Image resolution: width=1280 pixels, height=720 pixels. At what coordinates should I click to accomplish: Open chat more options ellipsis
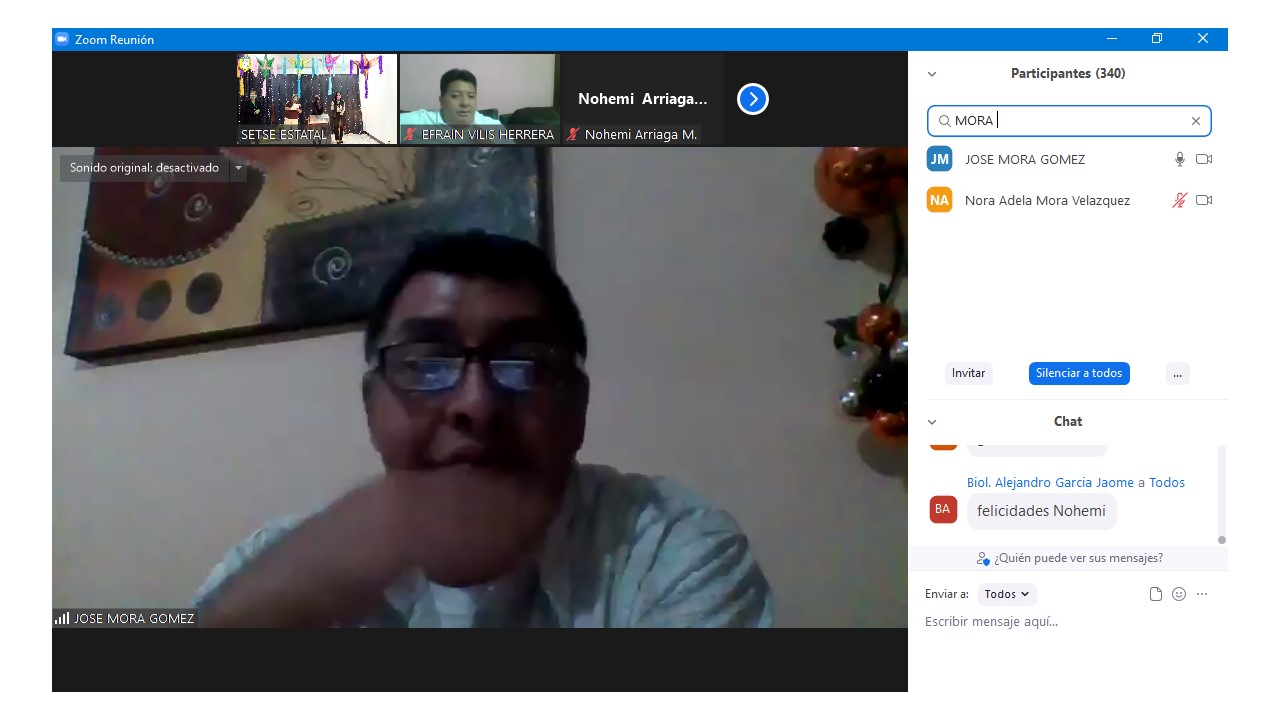(x=1202, y=594)
